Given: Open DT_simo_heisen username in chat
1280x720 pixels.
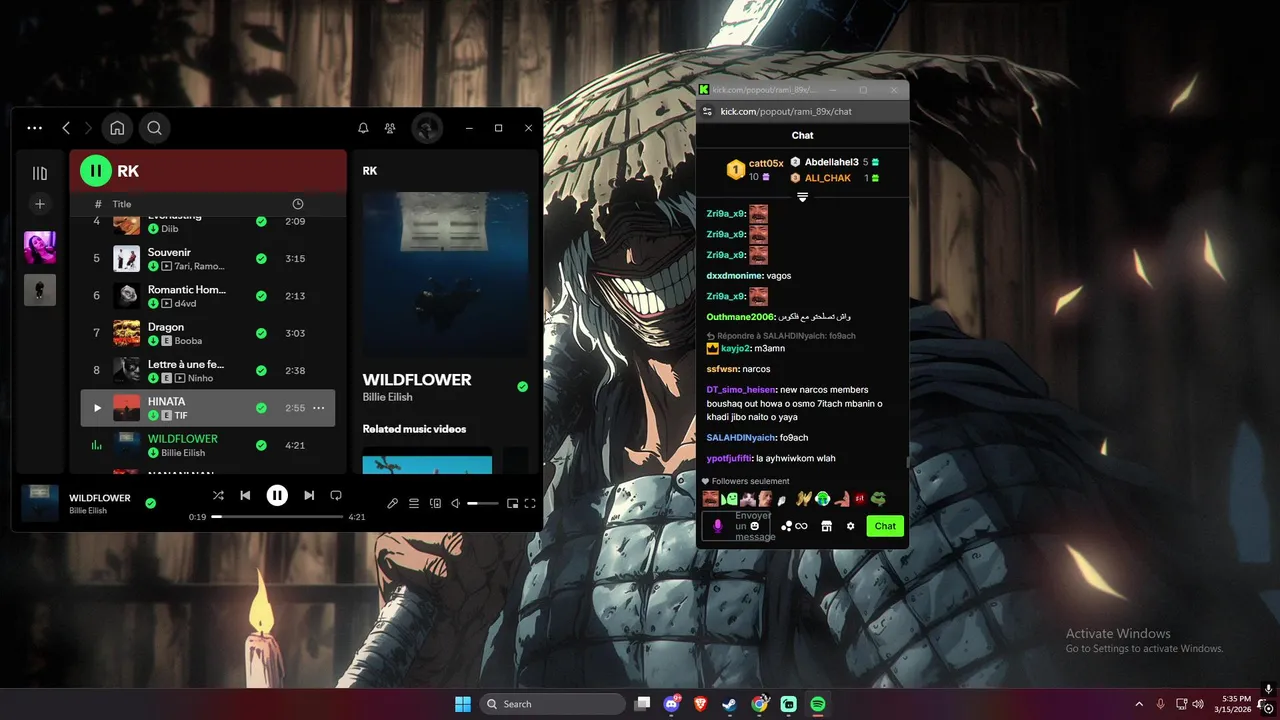Looking at the screenshot, I should (x=741, y=390).
